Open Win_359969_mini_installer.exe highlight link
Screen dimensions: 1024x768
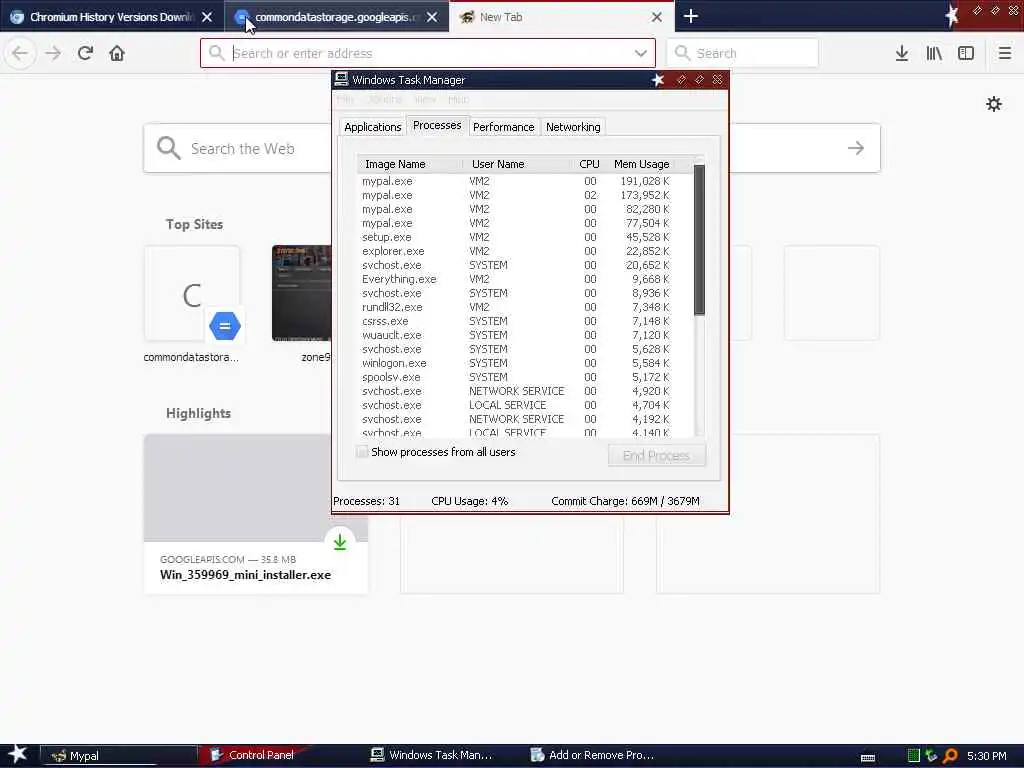click(246, 575)
